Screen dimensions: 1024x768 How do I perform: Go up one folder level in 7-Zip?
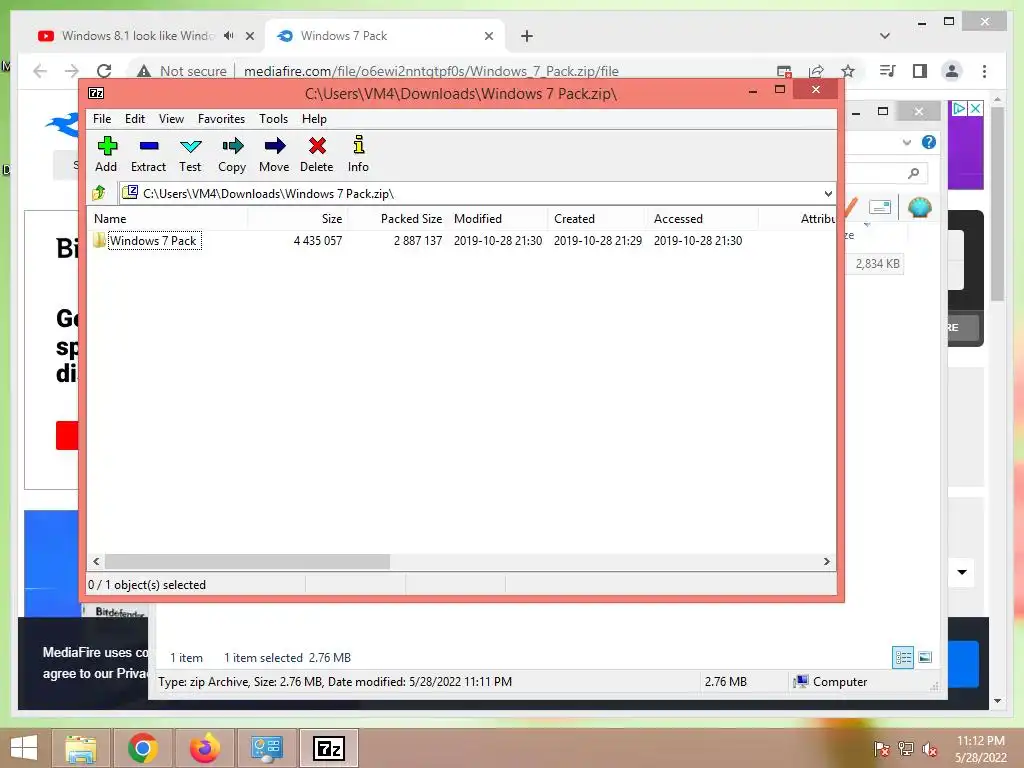pyautogui.click(x=99, y=193)
